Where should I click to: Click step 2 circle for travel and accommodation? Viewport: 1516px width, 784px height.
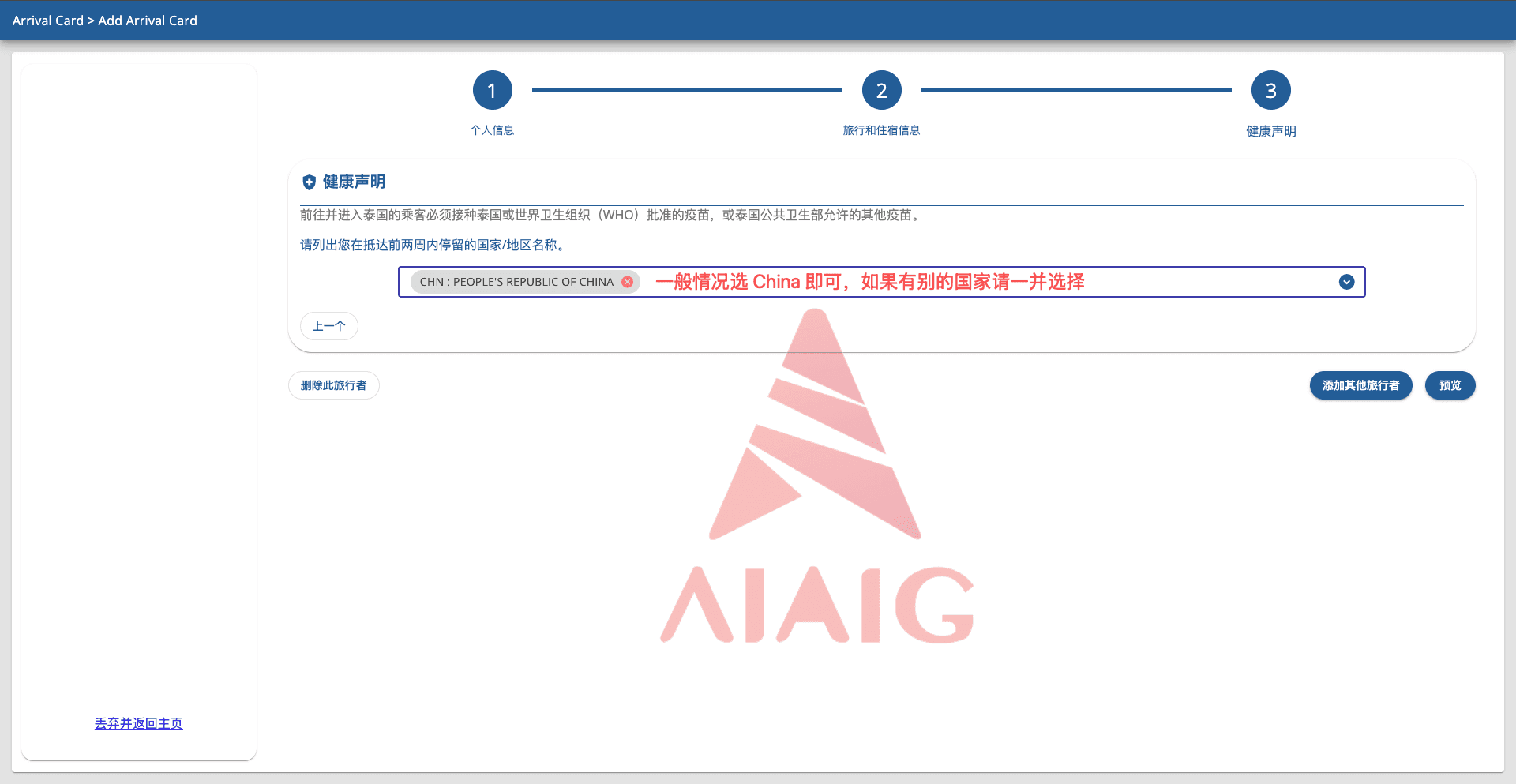881,91
